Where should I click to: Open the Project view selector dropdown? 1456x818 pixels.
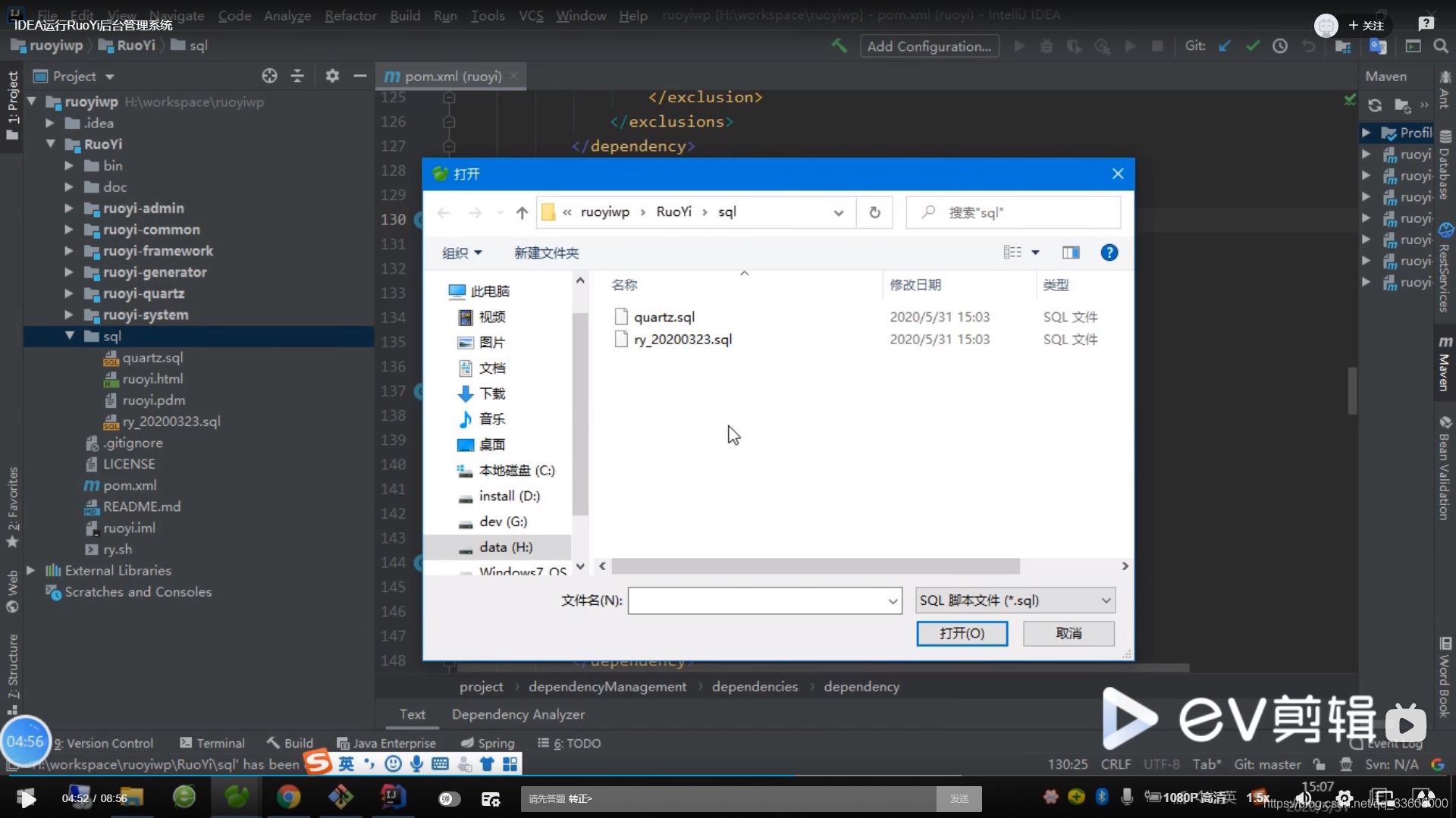click(74, 76)
